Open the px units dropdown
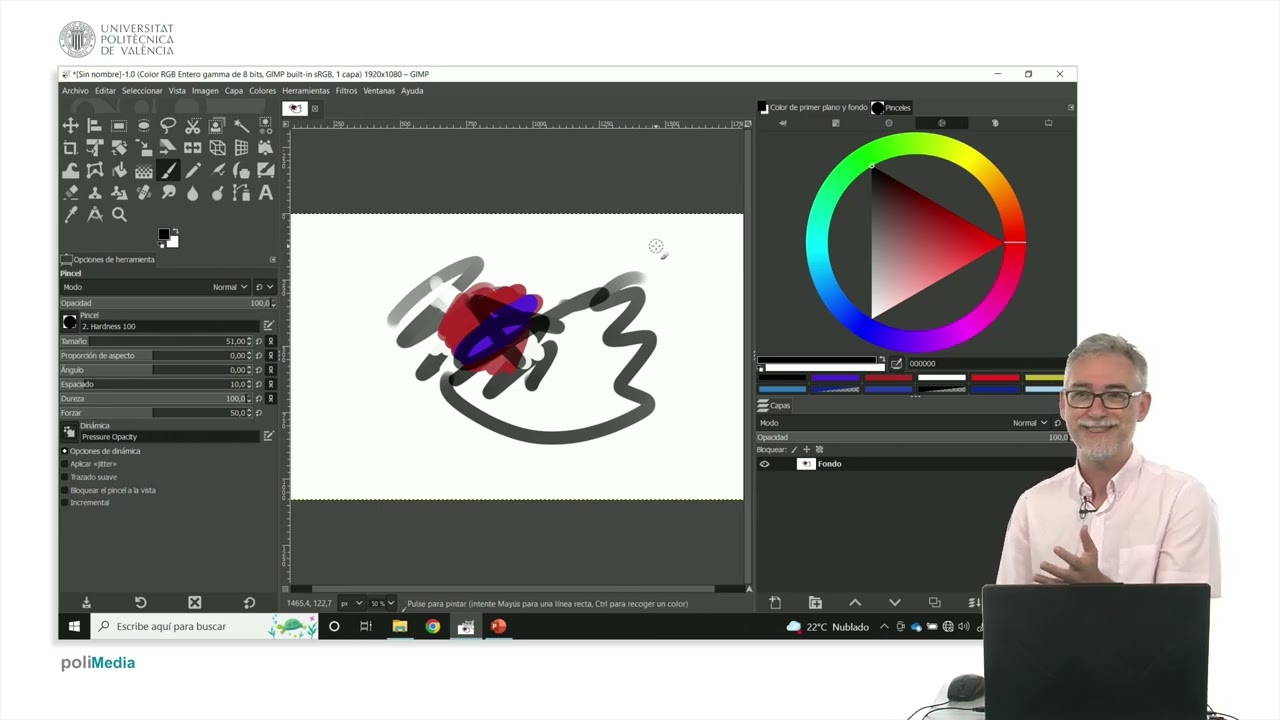 click(x=351, y=604)
